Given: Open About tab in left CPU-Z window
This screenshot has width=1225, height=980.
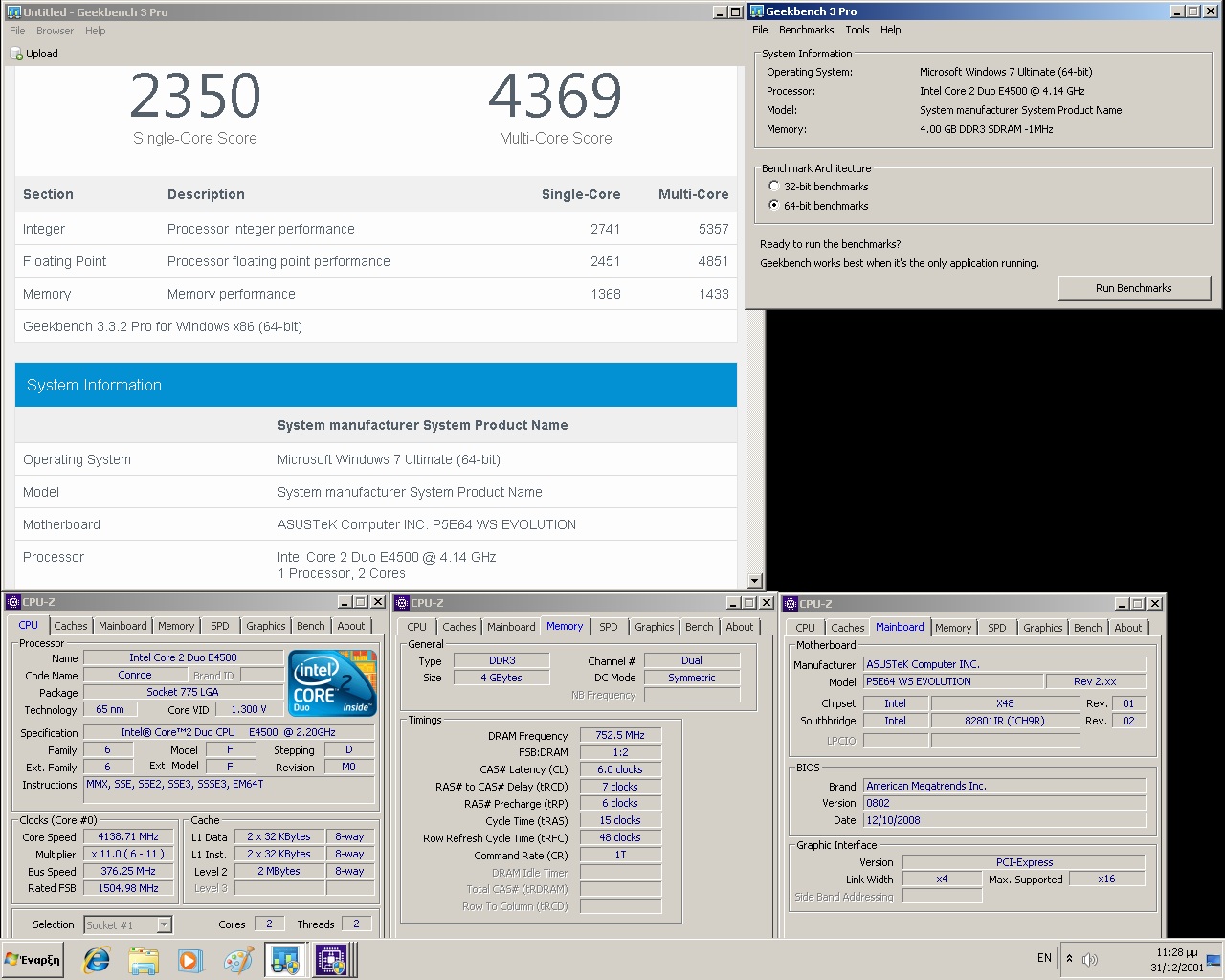Looking at the screenshot, I should pyautogui.click(x=351, y=626).
